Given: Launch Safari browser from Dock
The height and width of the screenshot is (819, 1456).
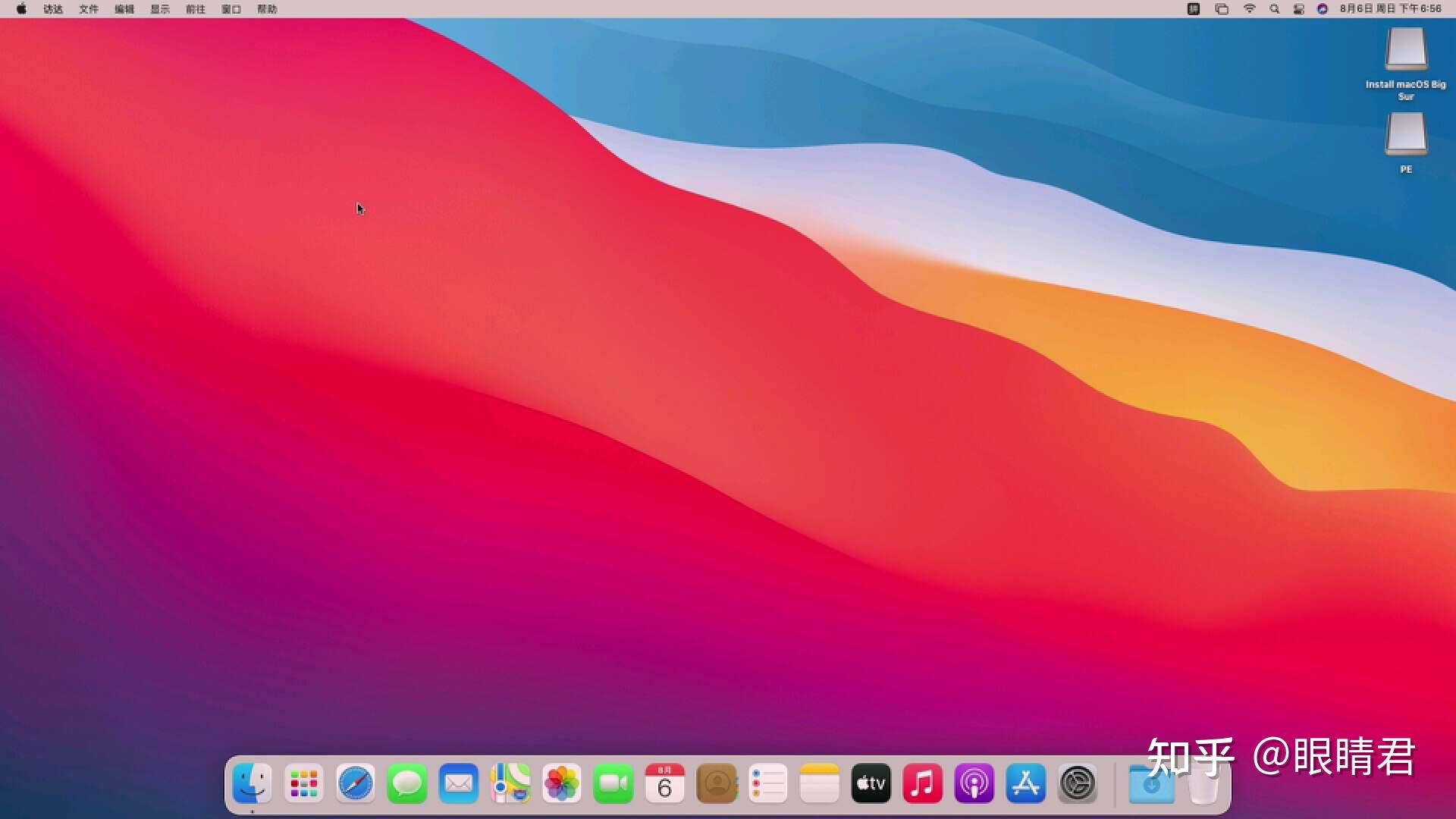Looking at the screenshot, I should tap(355, 783).
